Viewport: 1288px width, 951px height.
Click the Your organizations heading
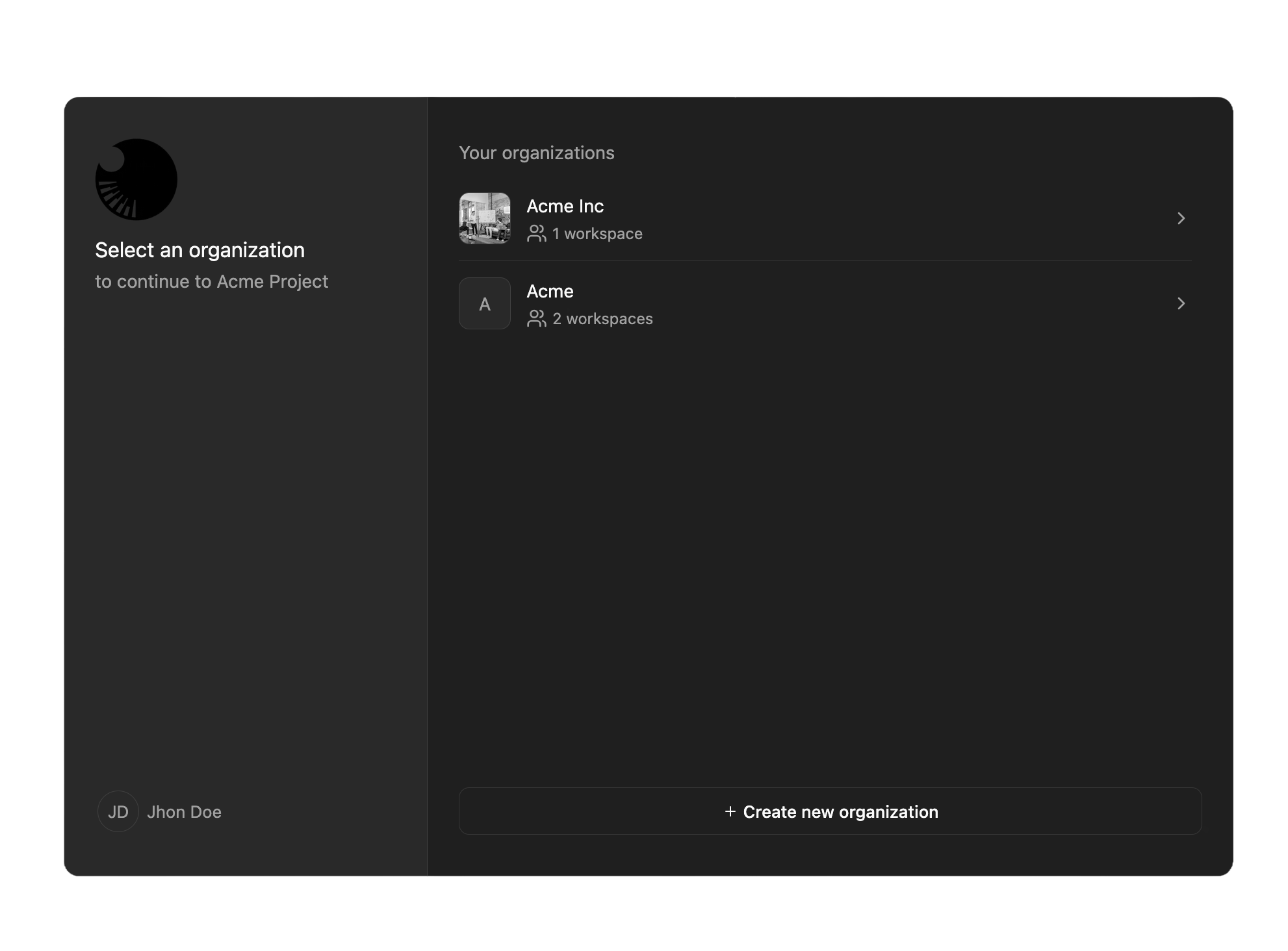536,153
